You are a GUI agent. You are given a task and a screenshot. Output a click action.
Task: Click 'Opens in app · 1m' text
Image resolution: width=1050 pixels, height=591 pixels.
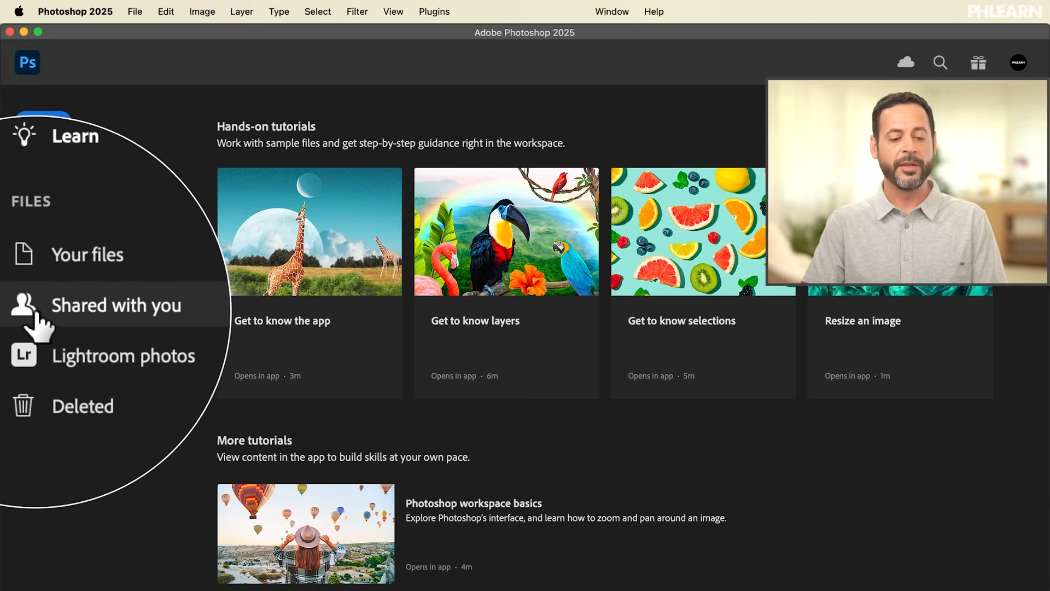coord(857,376)
